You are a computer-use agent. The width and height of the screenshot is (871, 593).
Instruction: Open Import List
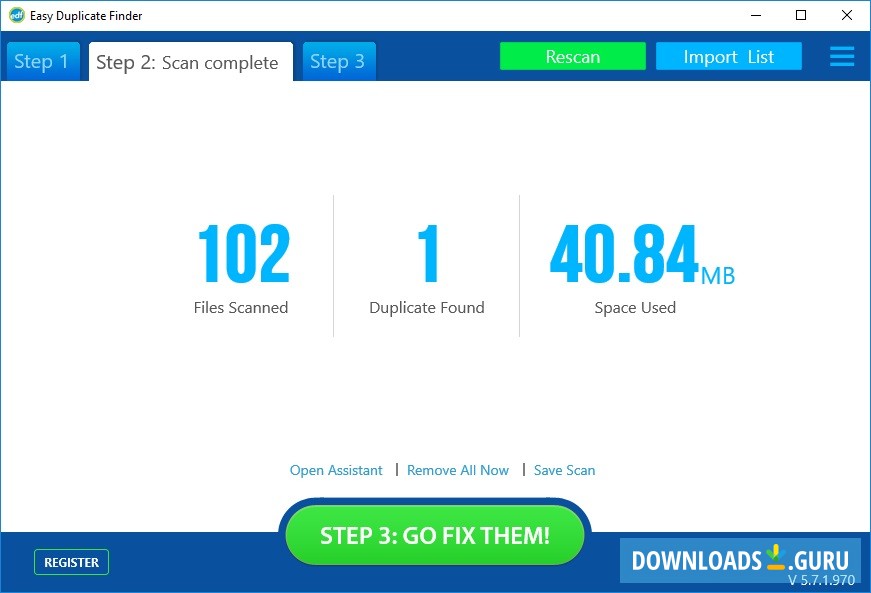pos(728,56)
